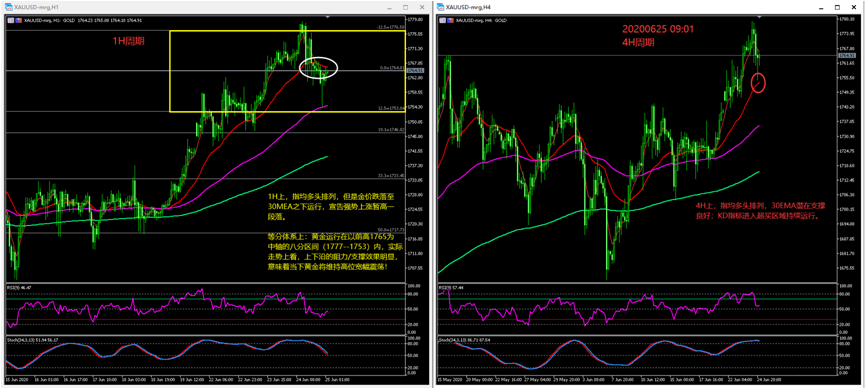Maximize the XAUUSD H1 chart window

(x=405, y=7)
